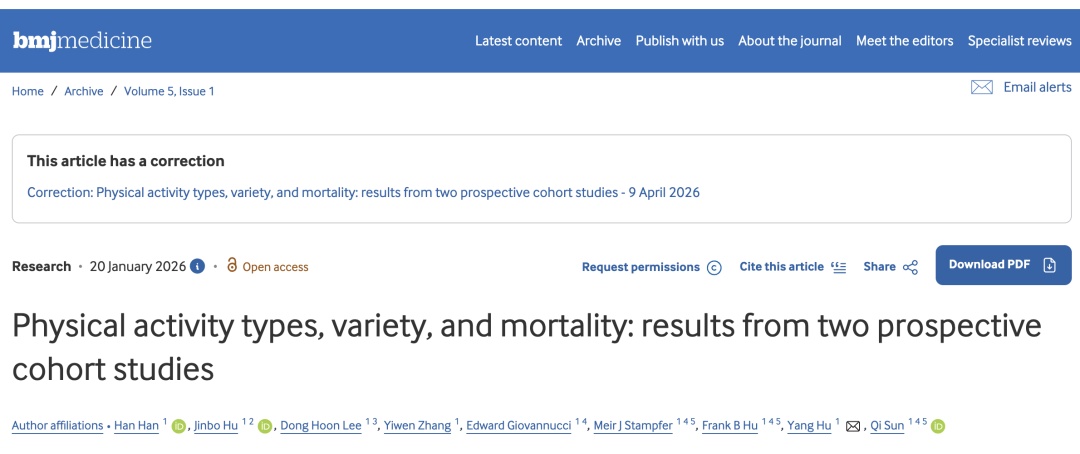
Task: Expand the Author affiliations link
Action: pos(57,426)
